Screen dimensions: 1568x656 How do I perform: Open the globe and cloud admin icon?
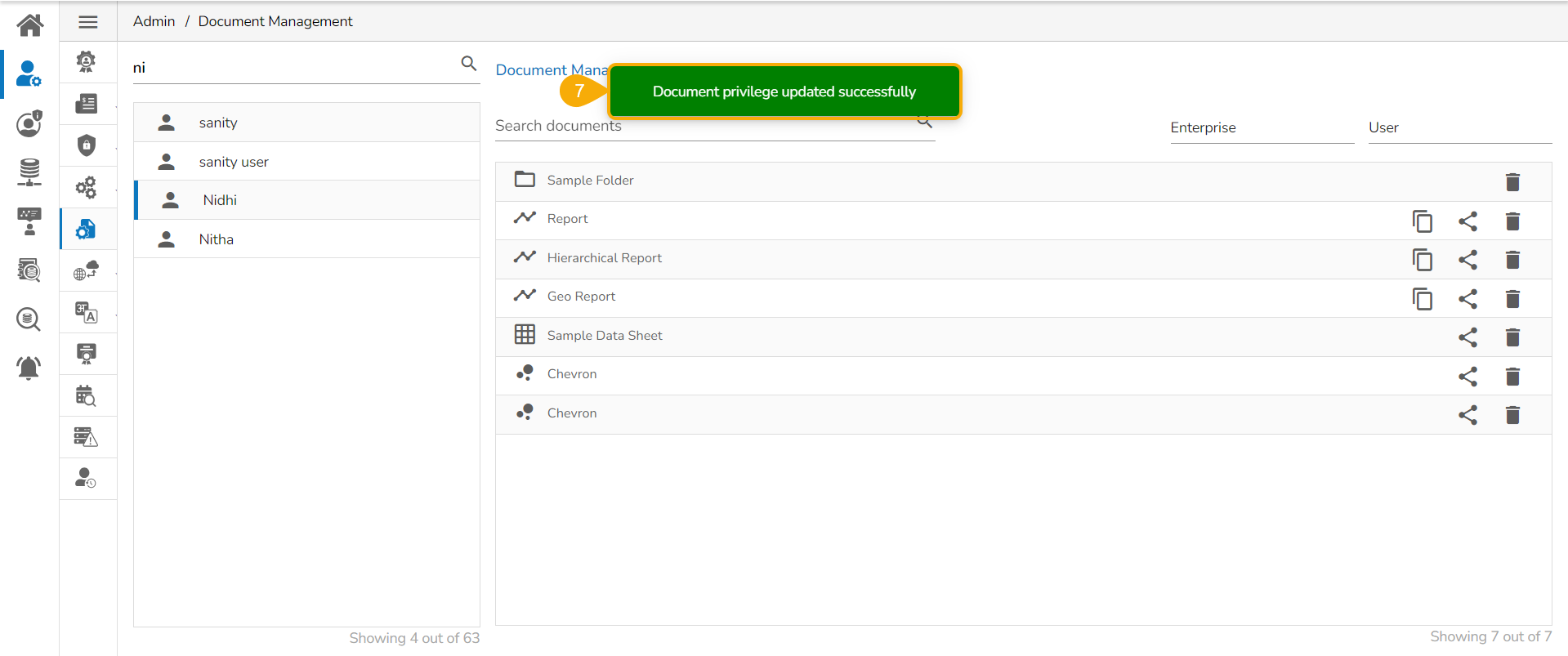pyautogui.click(x=86, y=270)
